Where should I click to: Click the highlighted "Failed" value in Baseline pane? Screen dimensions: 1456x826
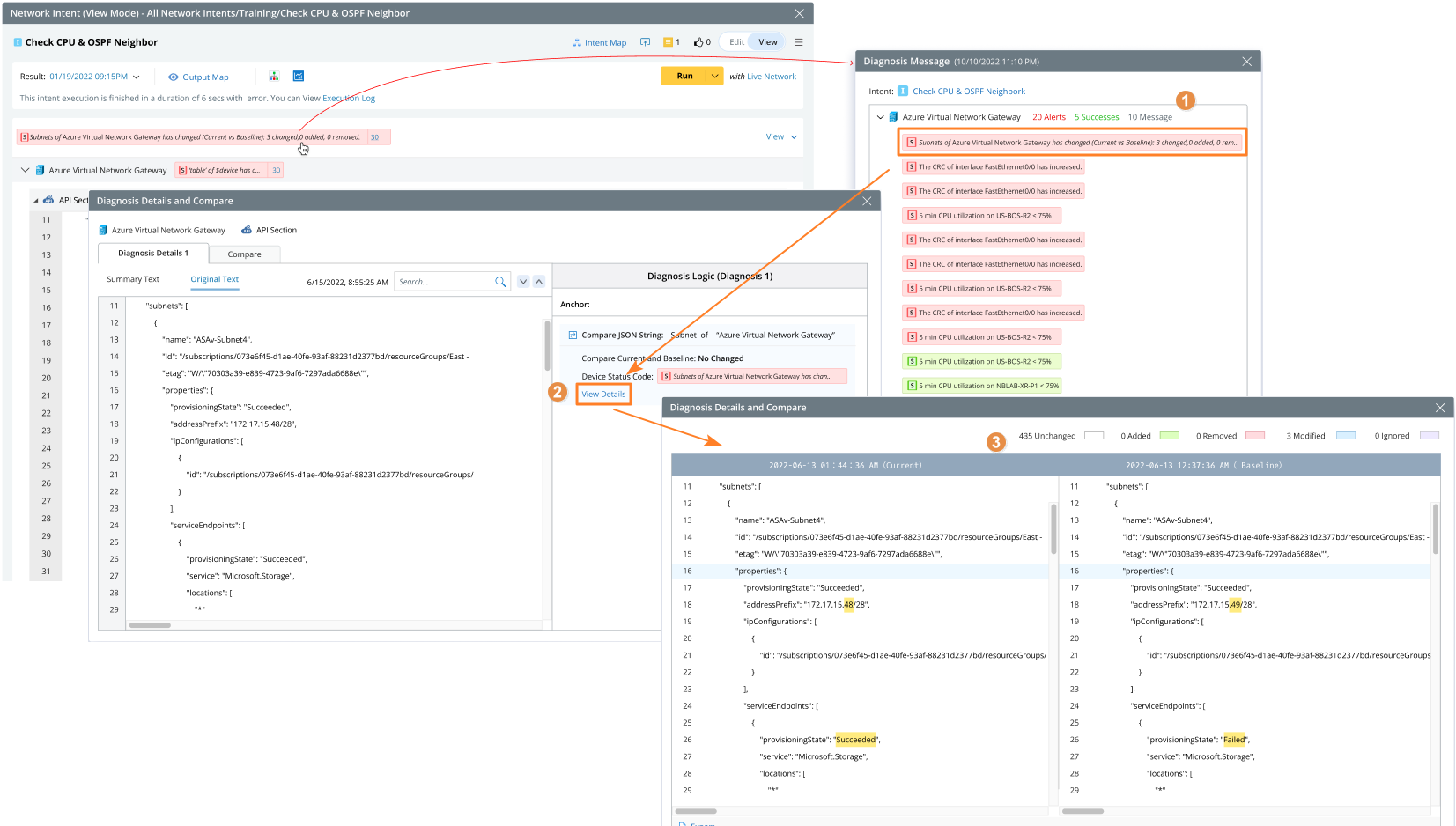point(1235,741)
